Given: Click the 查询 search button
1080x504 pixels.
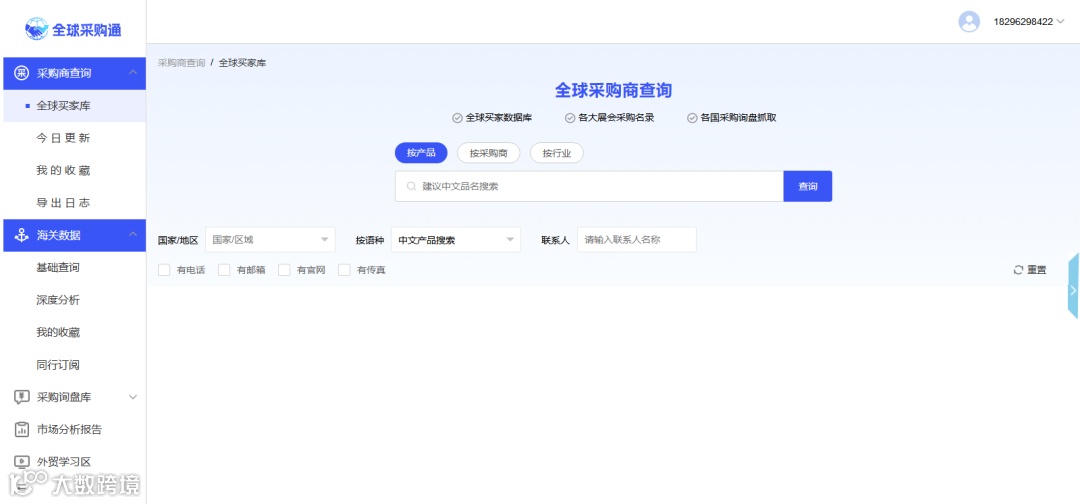Looking at the screenshot, I should pos(808,186).
